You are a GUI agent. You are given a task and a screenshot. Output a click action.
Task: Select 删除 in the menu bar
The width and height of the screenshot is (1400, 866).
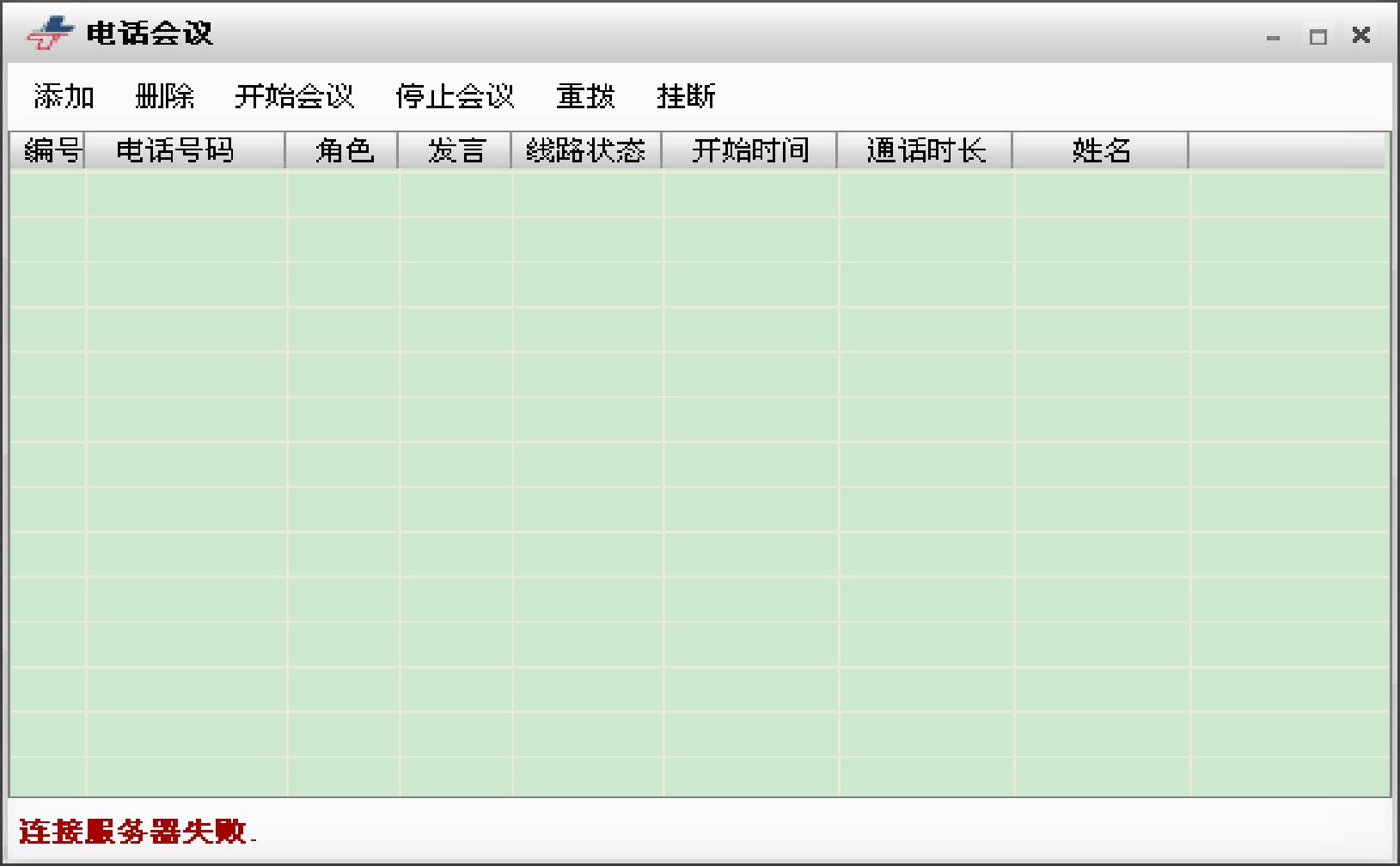(x=164, y=96)
